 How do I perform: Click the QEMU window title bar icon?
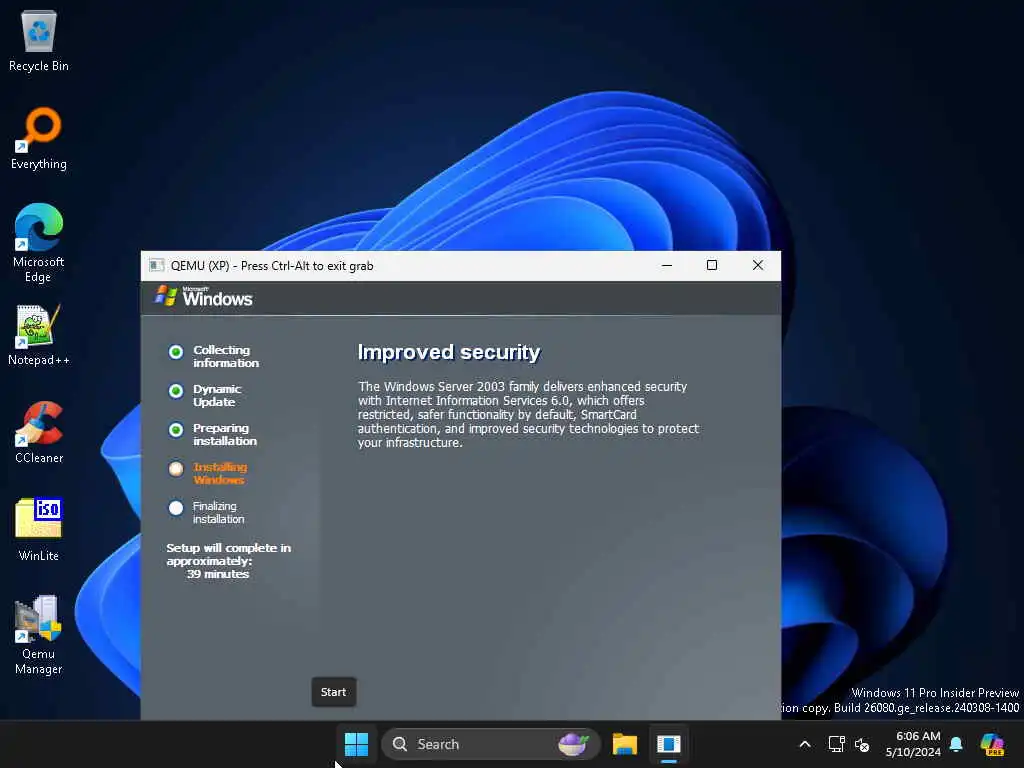click(x=156, y=265)
